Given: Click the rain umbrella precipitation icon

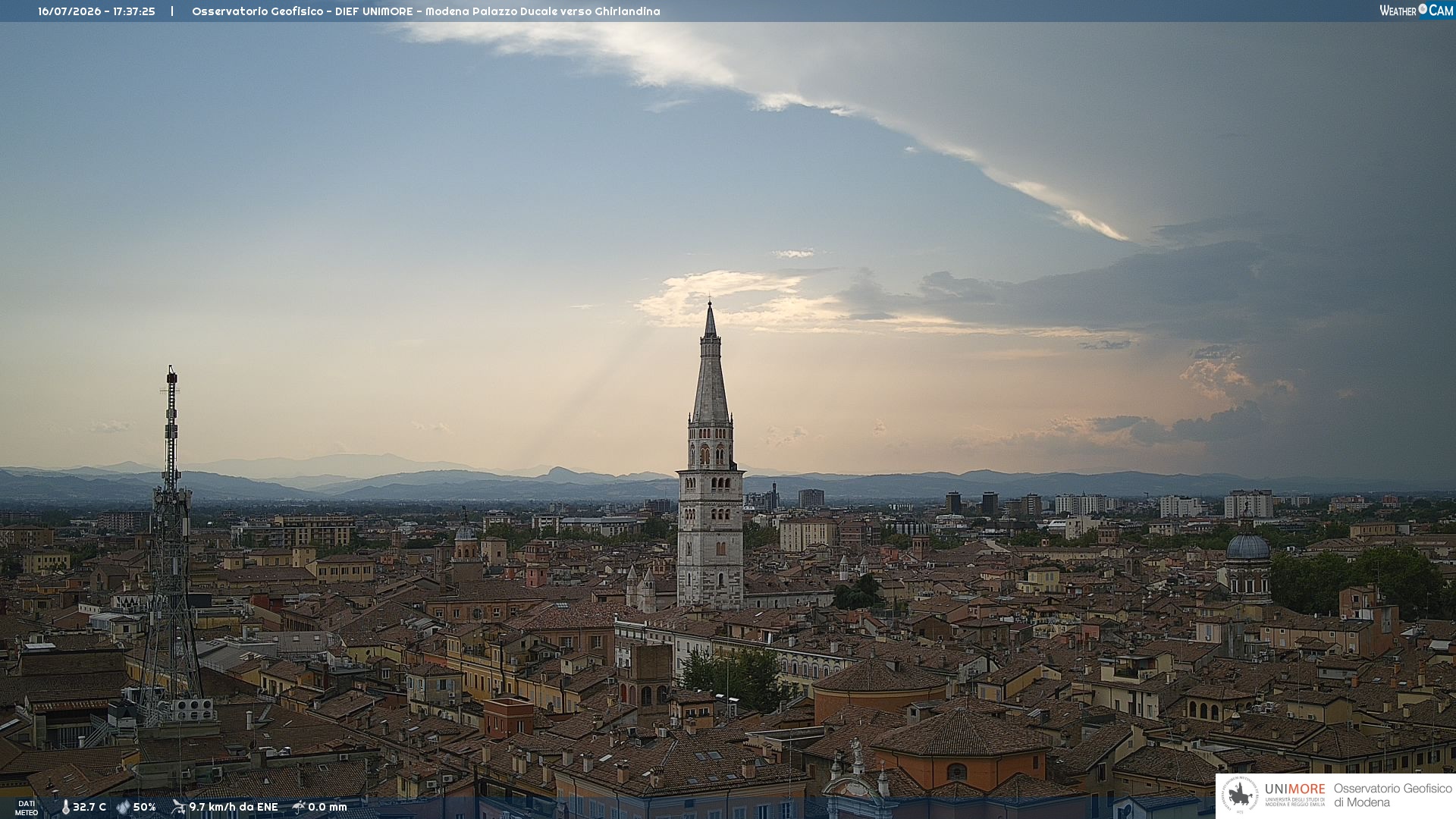Looking at the screenshot, I should pyautogui.click(x=299, y=807).
